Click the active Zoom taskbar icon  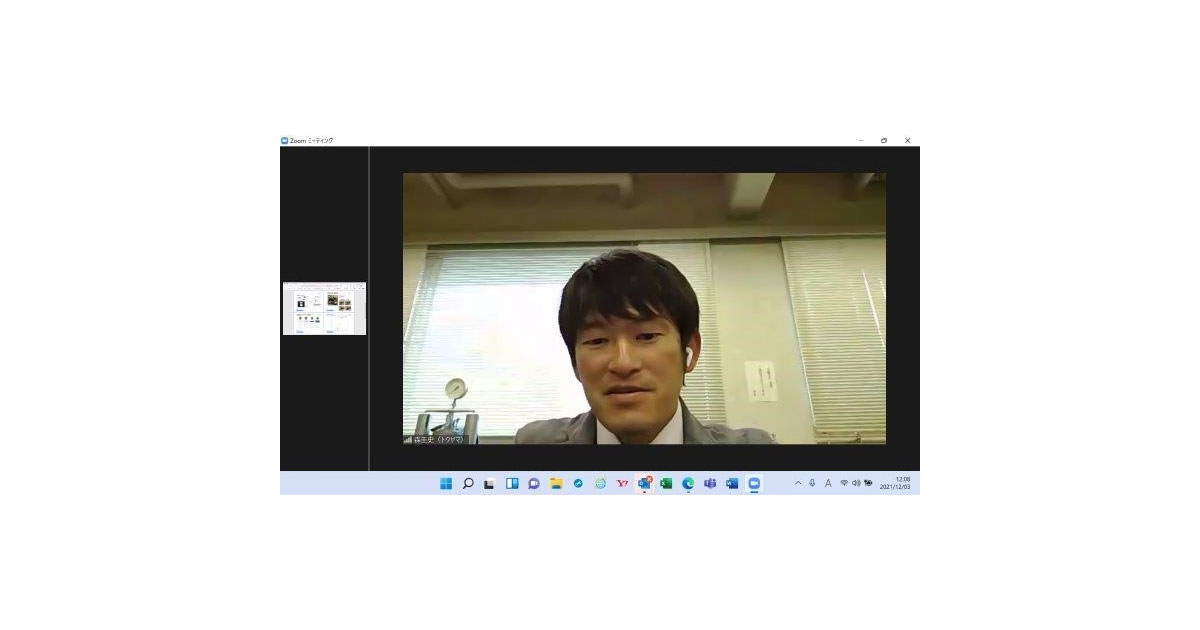[x=754, y=484]
